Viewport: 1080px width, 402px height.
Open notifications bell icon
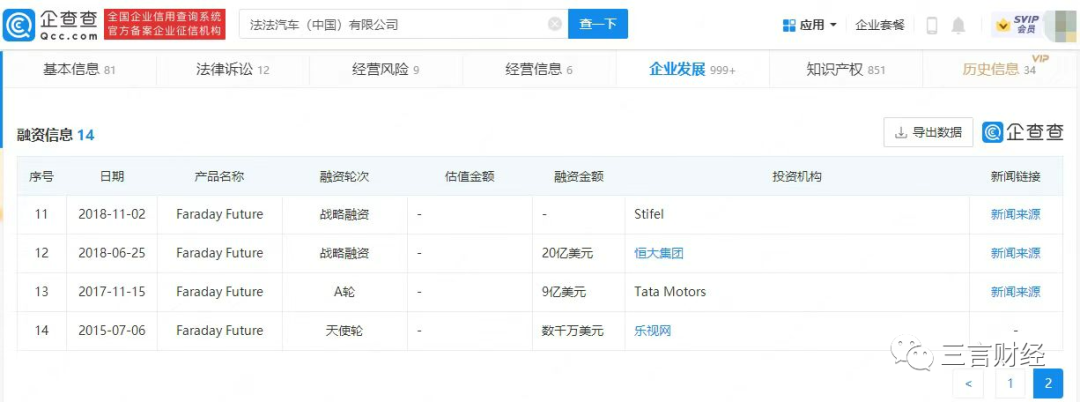(x=958, y=25)
